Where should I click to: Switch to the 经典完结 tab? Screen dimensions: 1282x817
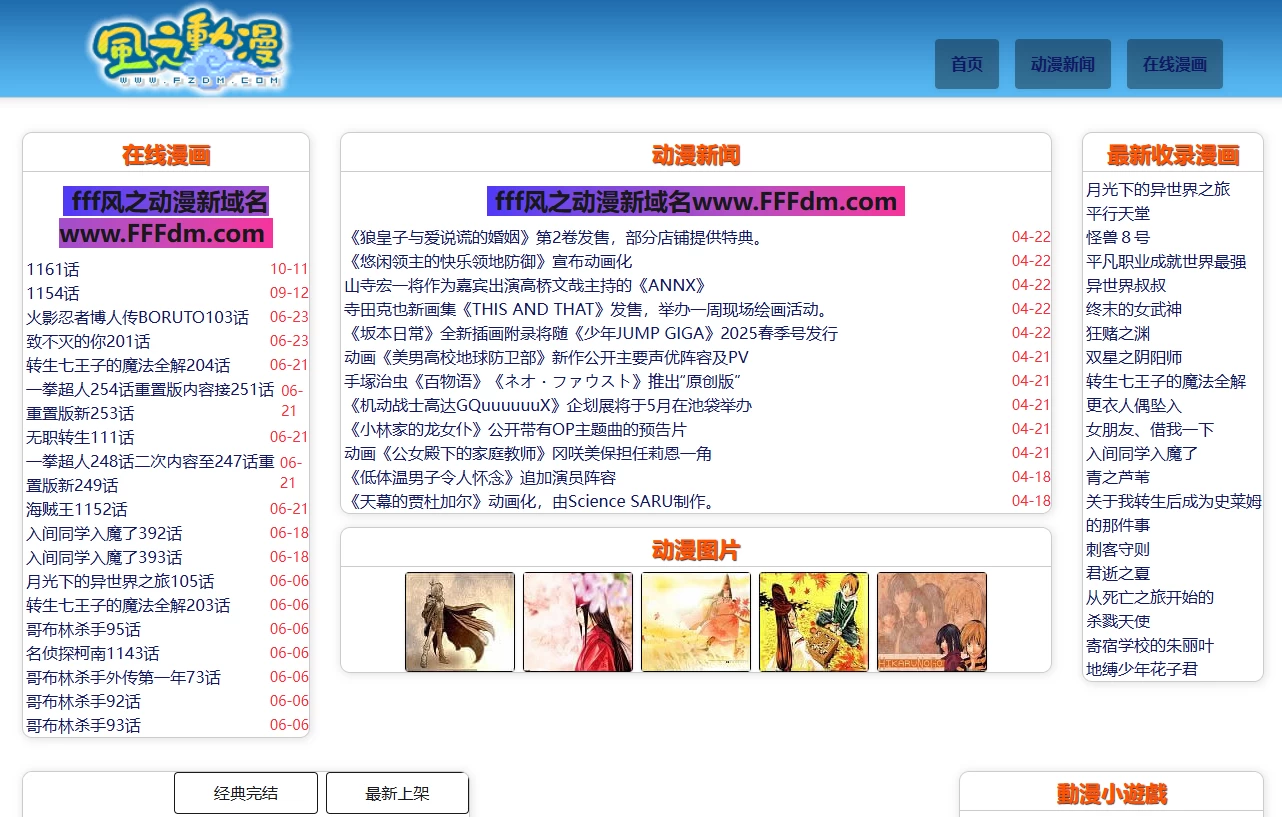click(x=246, y=793)
